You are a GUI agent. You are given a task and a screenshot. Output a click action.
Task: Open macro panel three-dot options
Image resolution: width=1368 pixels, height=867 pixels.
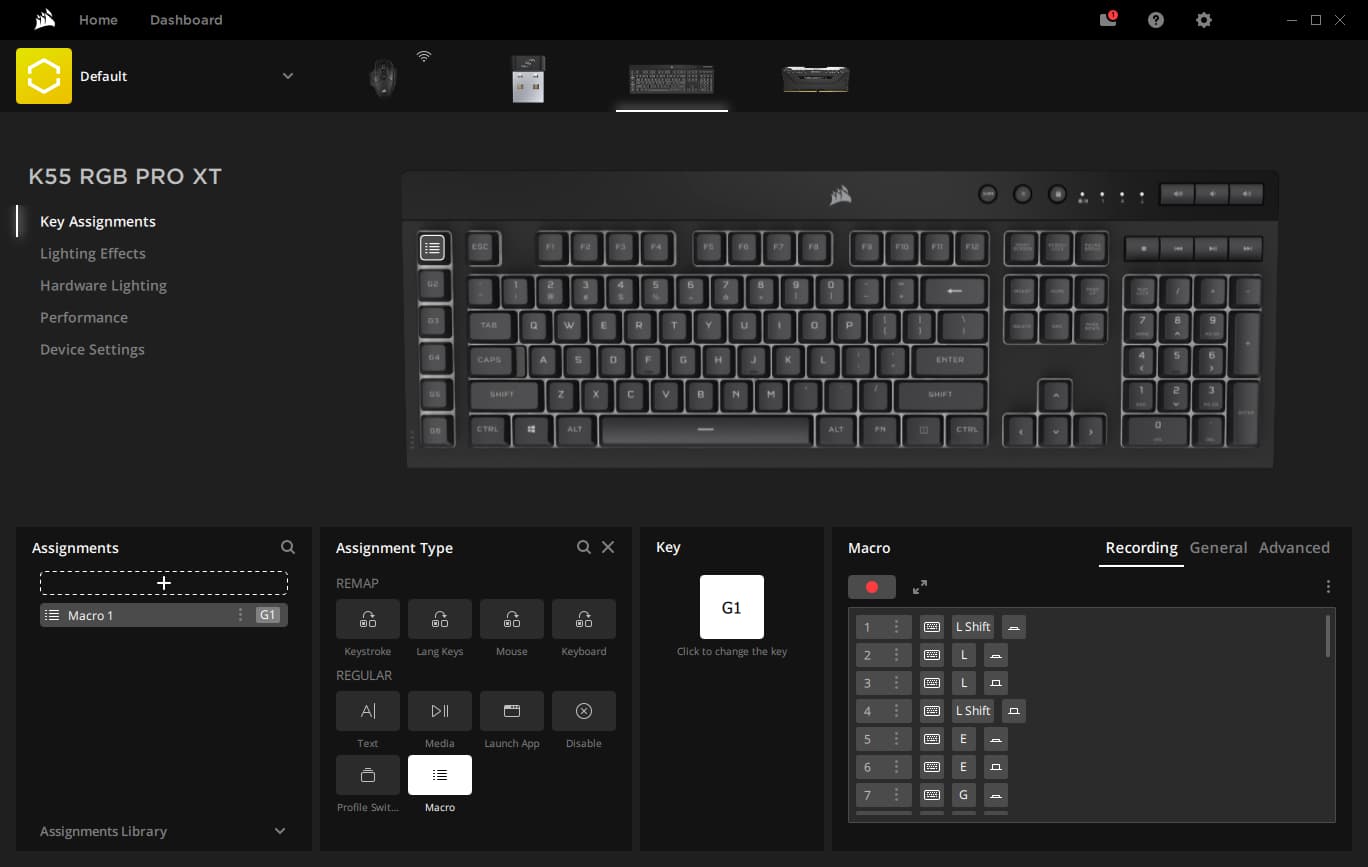point(1328,587)
